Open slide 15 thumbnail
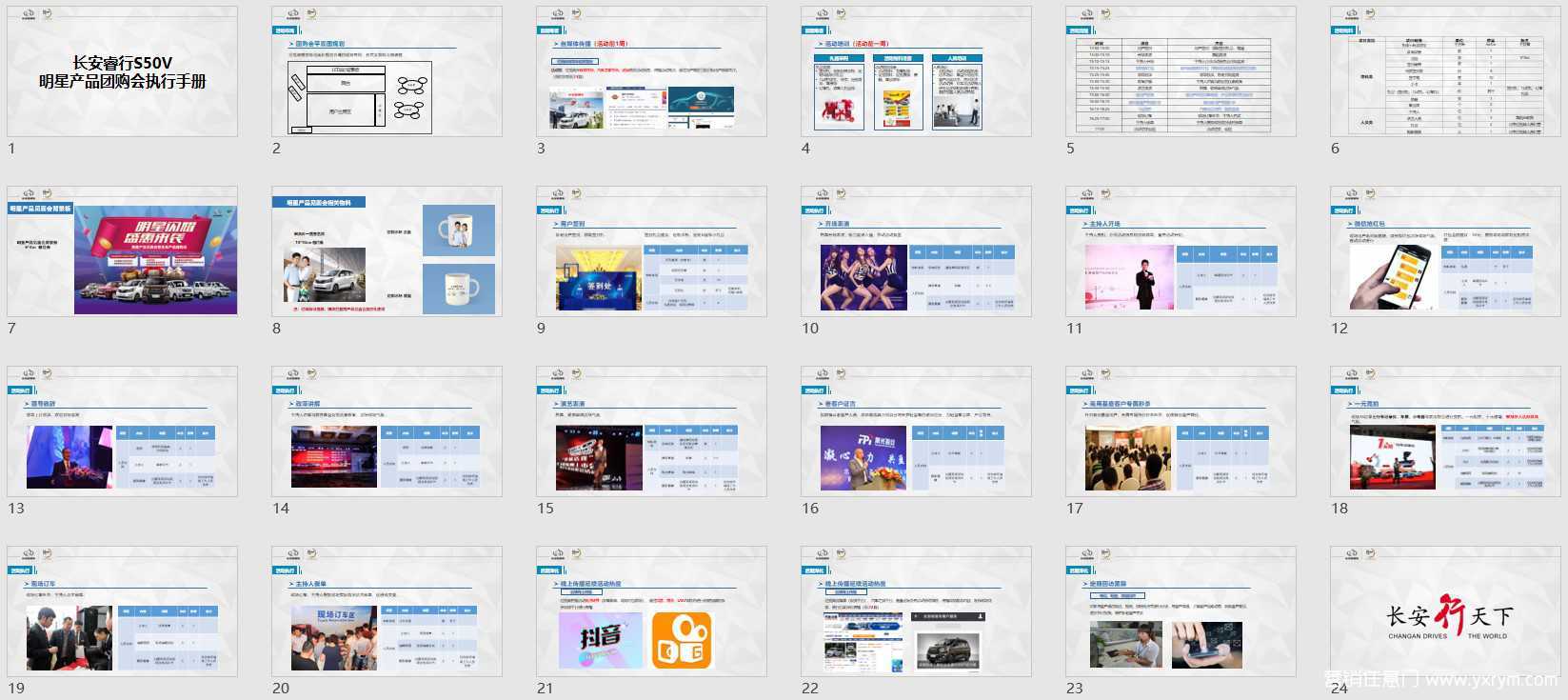Image resolution: width=1568 pixels, height=700 pixels. [x=651, y=431]
